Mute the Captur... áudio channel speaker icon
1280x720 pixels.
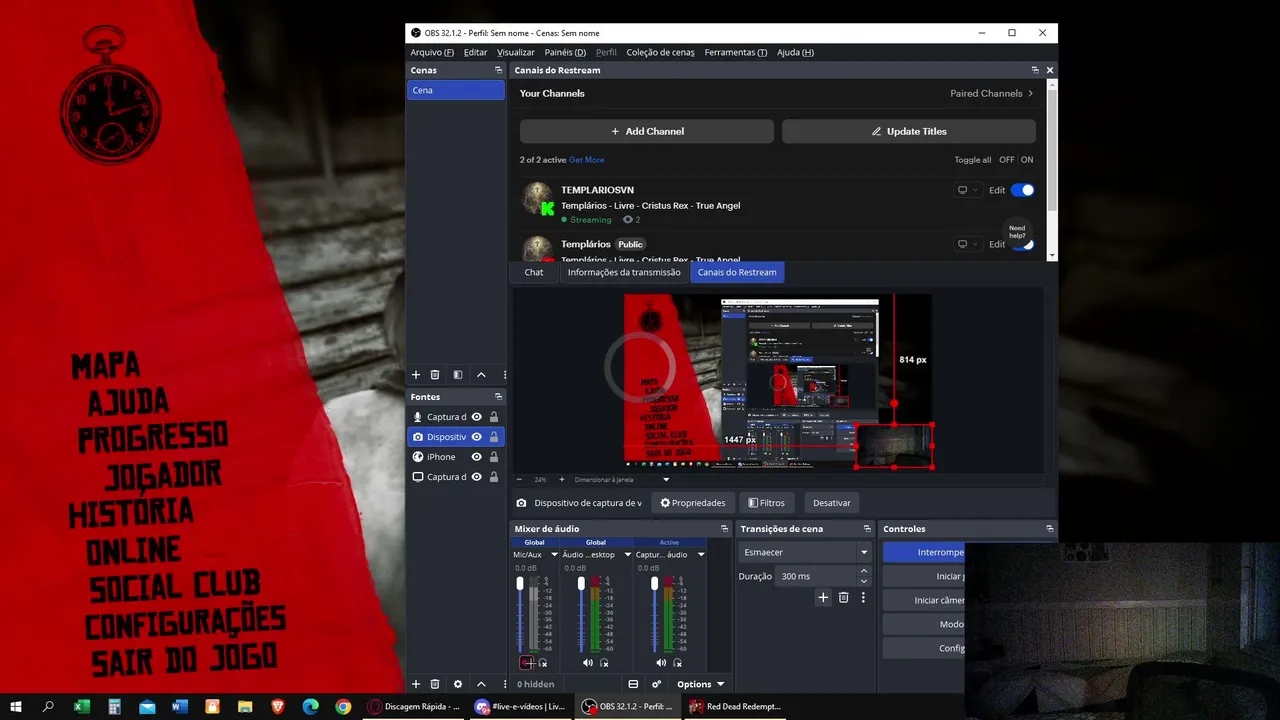661,663
